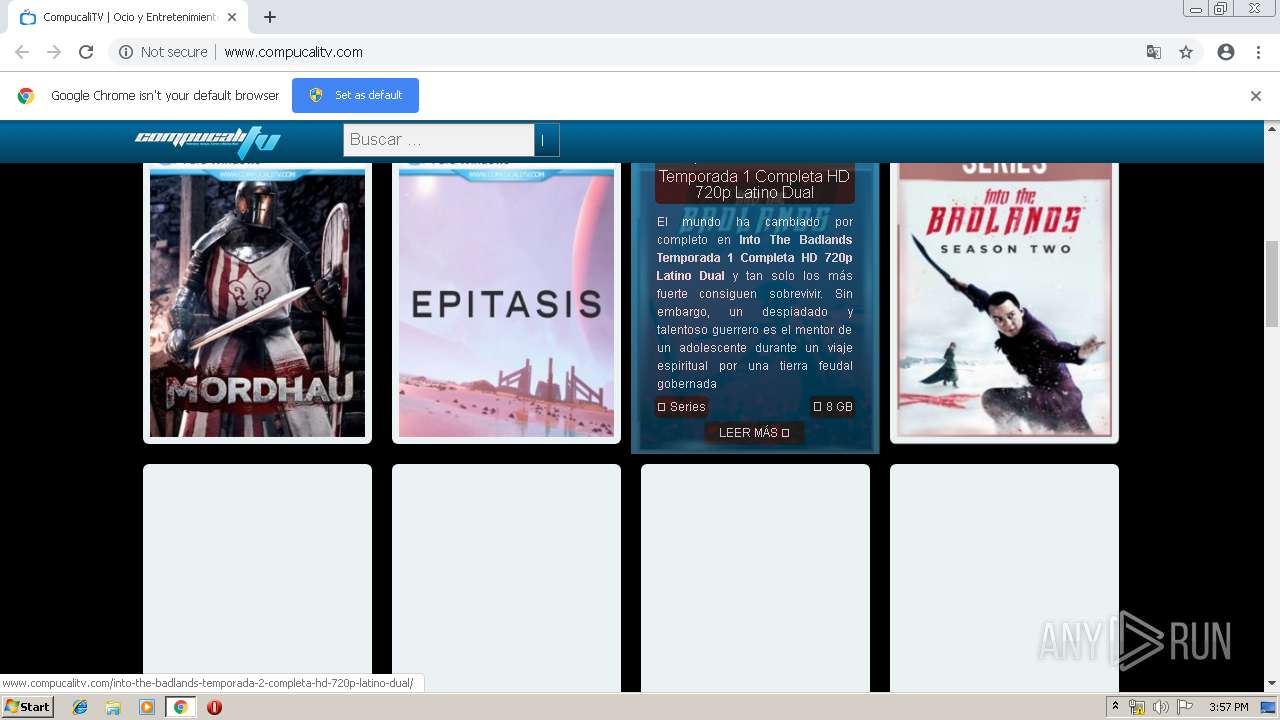Open the red security taskbar icon
The height and width of the screenshot is (720, 1280).
[214, 707]
